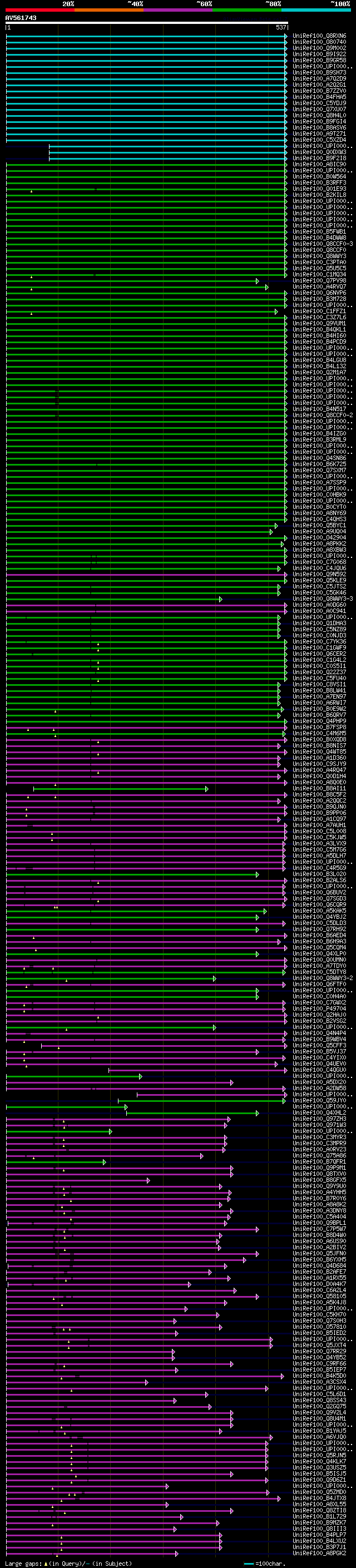This screenshot has width=356, height=1568.
Task: Select the UniRef100_B7FSP8 label
Action: pos(319,728)
